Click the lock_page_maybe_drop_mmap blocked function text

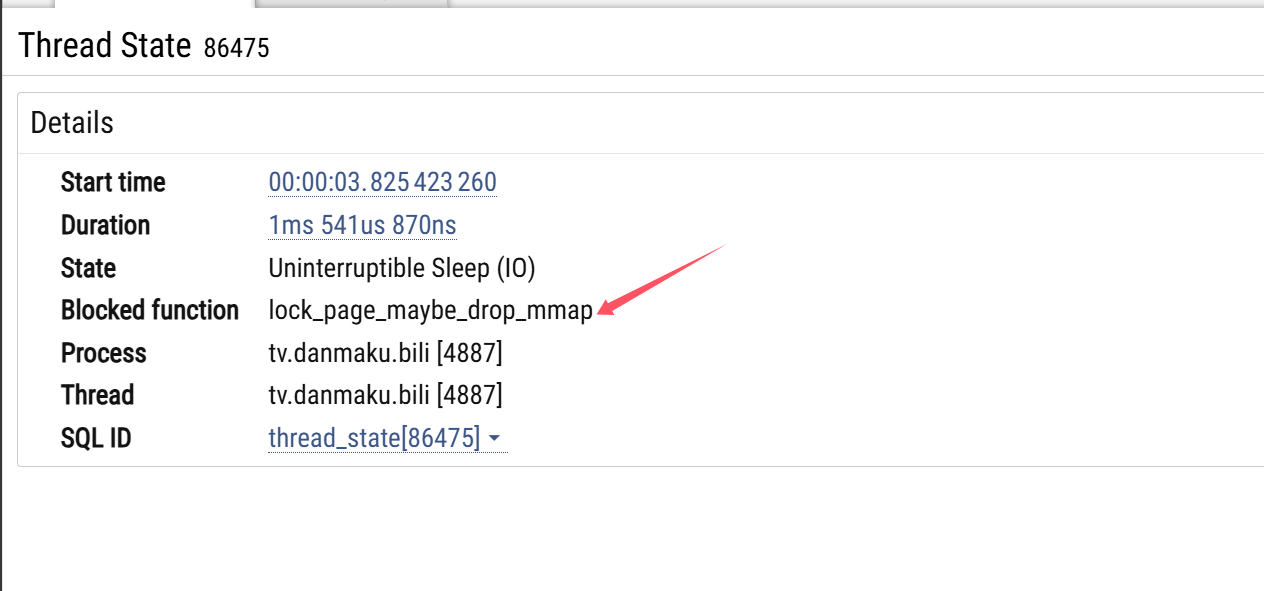tap(430, 310)
